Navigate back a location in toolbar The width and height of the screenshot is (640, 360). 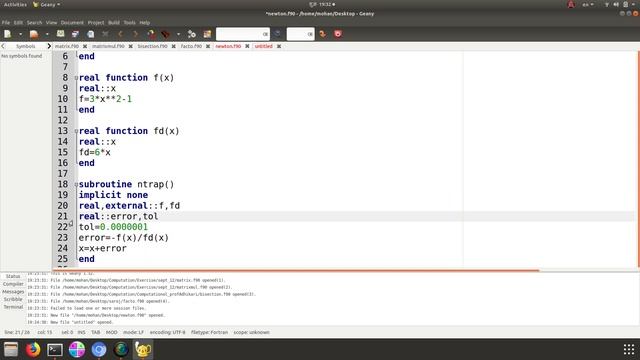[x=120, y=34]
